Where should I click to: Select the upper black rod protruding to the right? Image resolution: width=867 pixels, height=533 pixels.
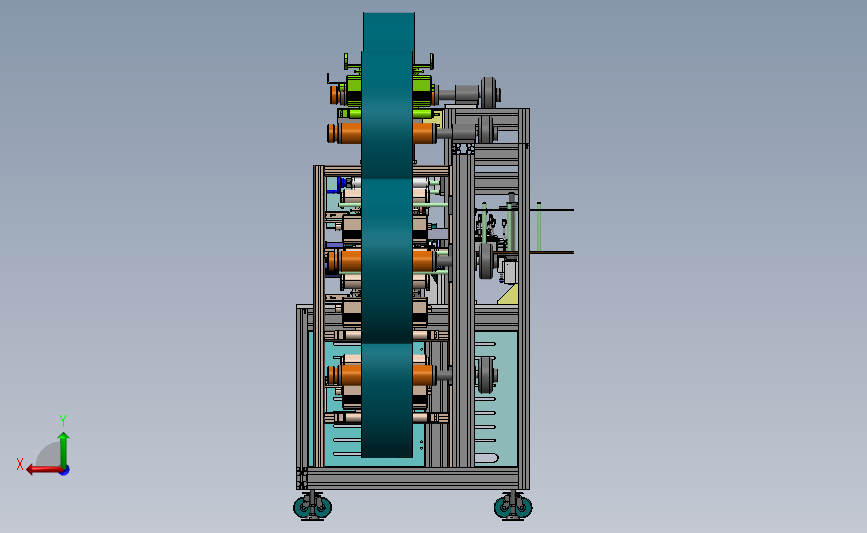551,210
